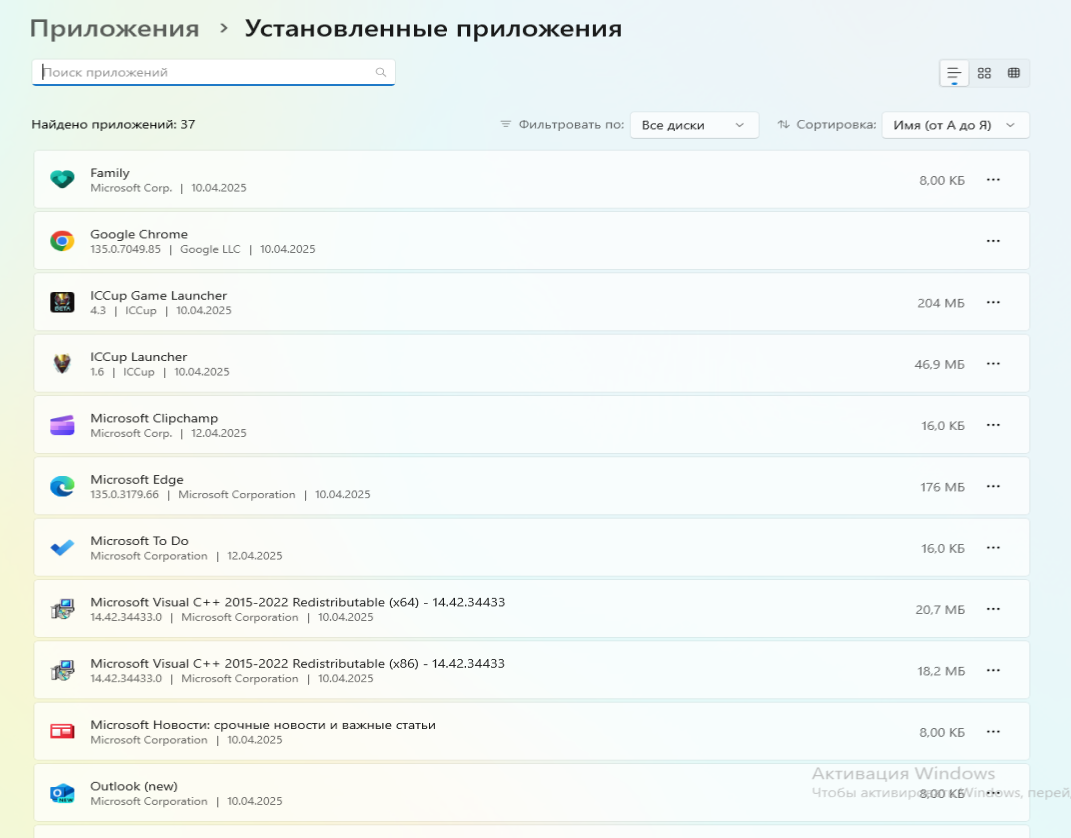Open the Имя (от А до Я) sort dropdown

pyautogui.click(x=956, y=125)
